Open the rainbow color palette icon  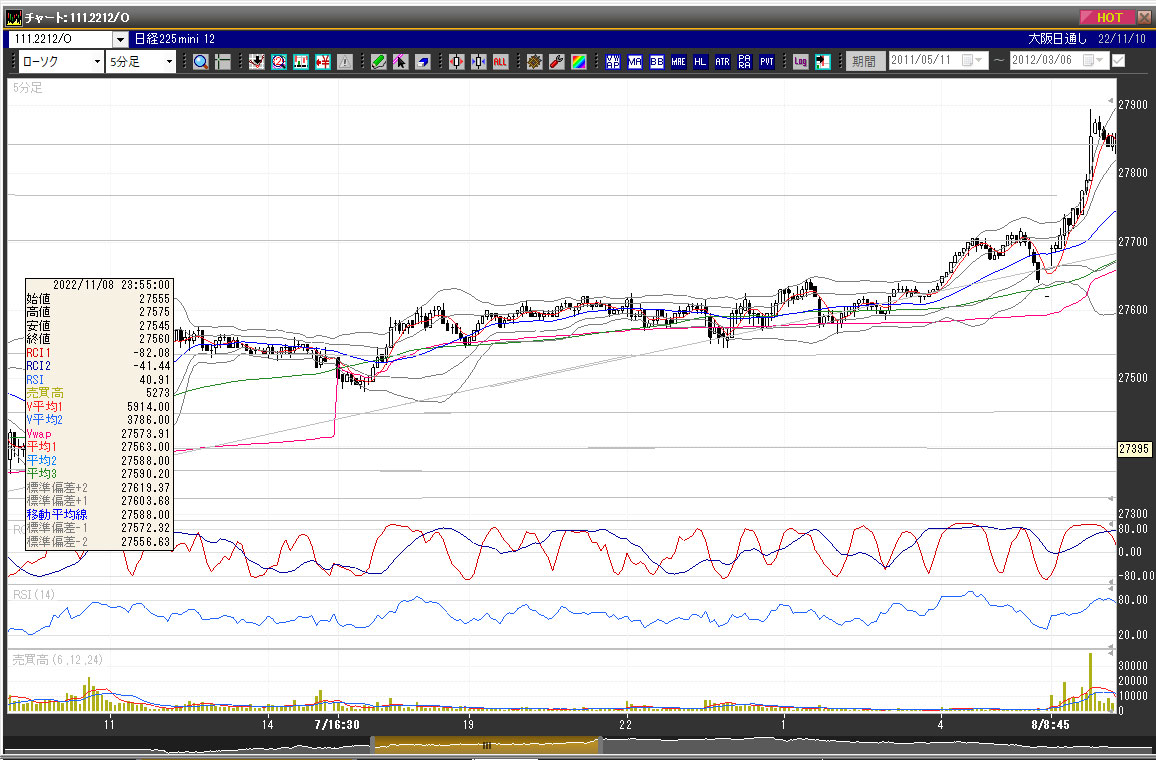pyautogui.click(x=579, y=62)
